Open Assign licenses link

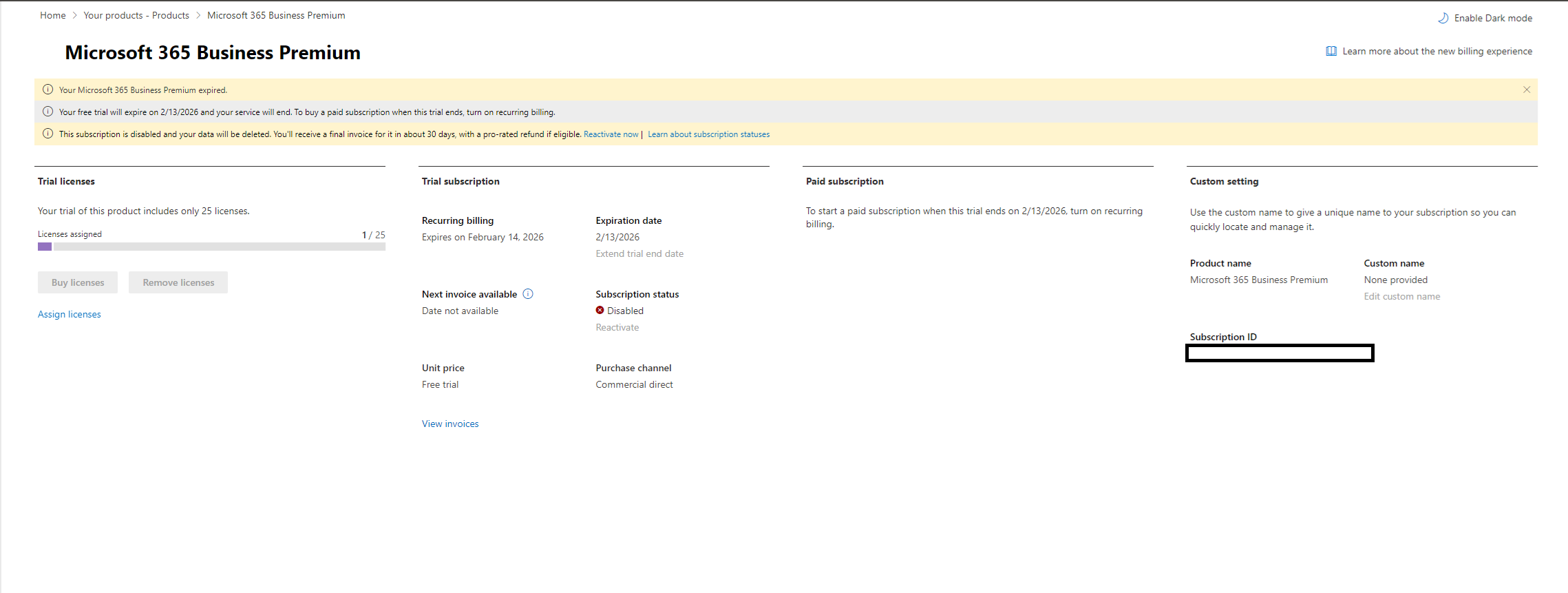70,314
